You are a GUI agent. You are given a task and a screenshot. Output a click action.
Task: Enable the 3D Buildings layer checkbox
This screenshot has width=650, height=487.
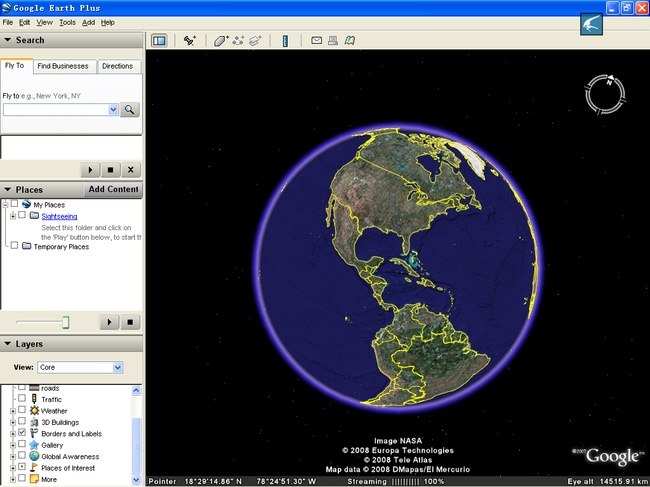point(22,421)
